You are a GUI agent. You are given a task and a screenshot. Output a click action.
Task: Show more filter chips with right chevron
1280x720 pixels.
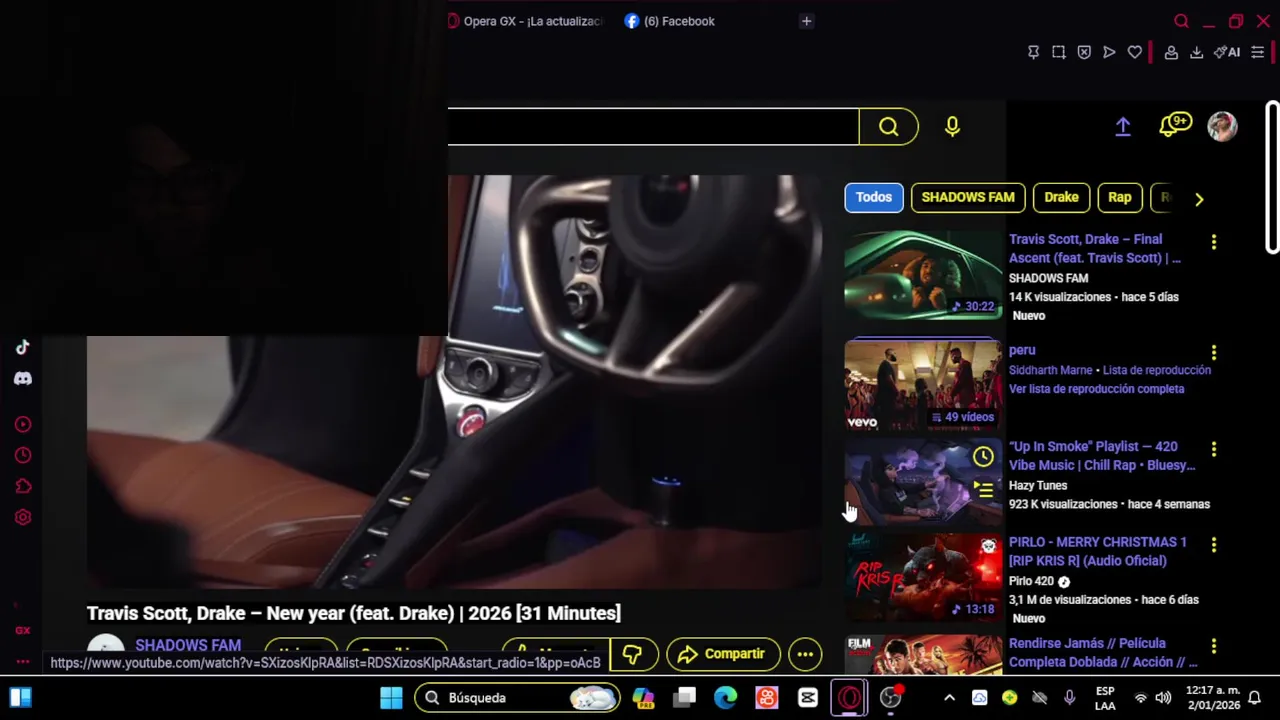[x=1199, y=198]
